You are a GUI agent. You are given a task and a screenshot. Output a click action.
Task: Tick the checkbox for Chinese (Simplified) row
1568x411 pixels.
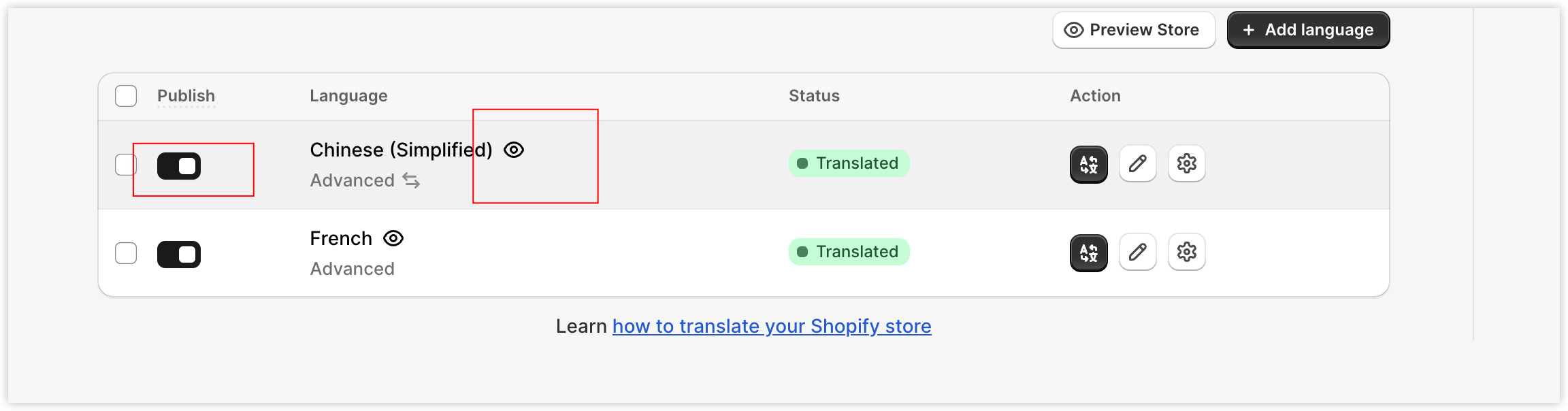tap(126, 165)
